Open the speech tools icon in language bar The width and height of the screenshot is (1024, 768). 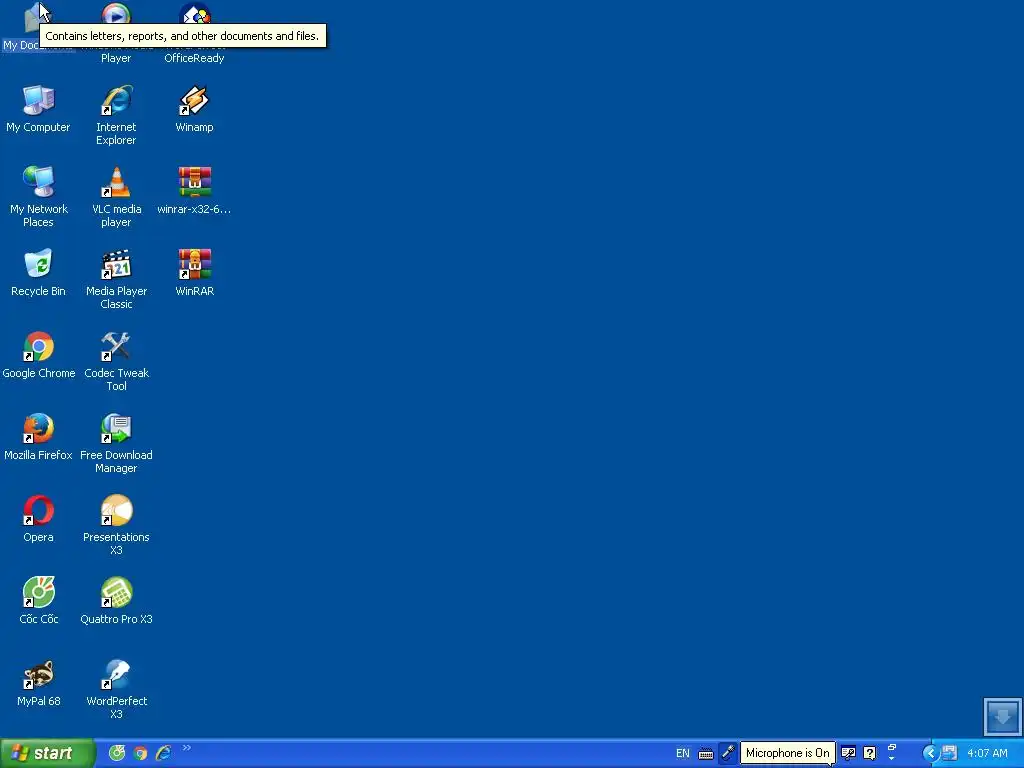(848, 753)
